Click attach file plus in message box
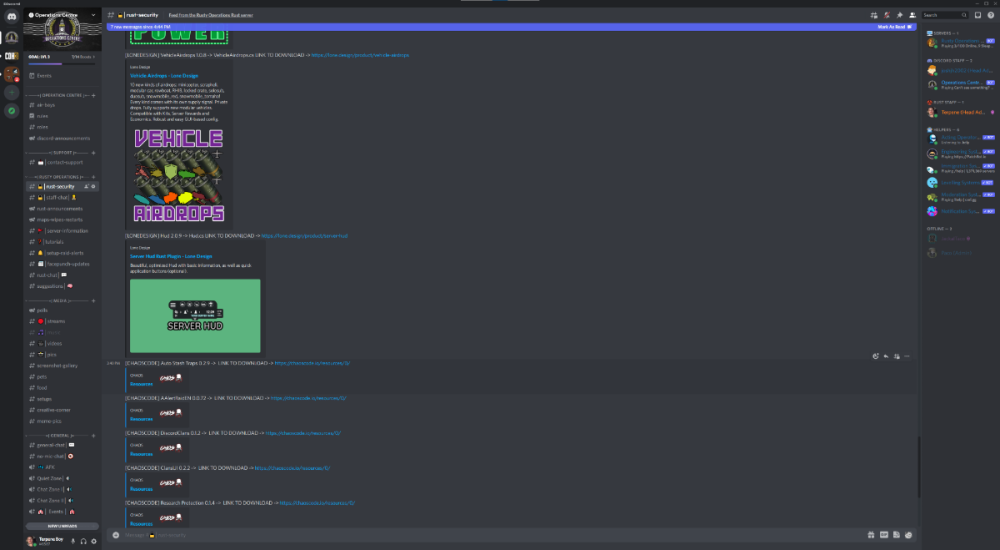The height and width of the screenshot is (550, 1000). [115, 535]
